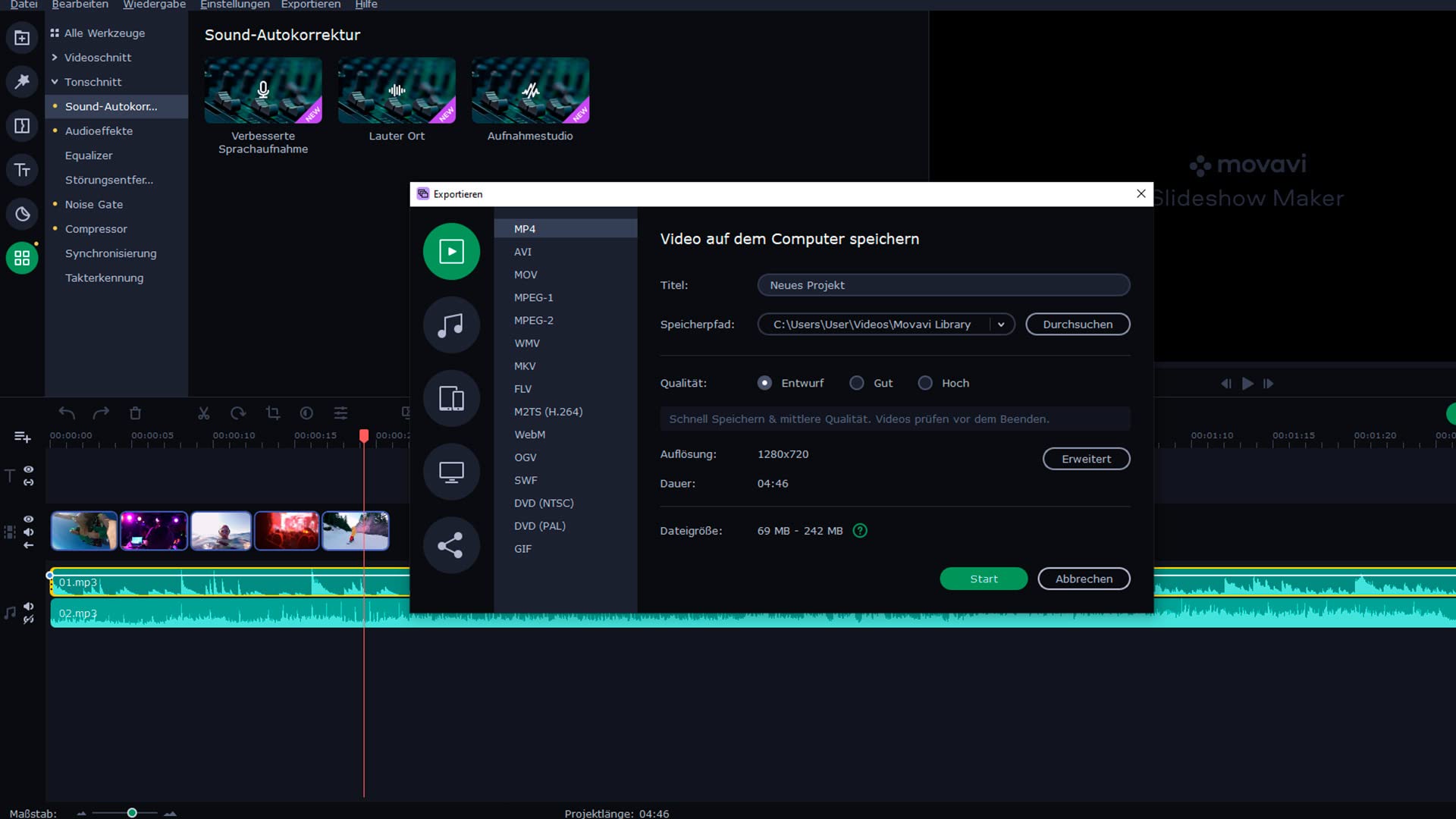
Task: Open Hilfe menu
Action: point(366,5)
